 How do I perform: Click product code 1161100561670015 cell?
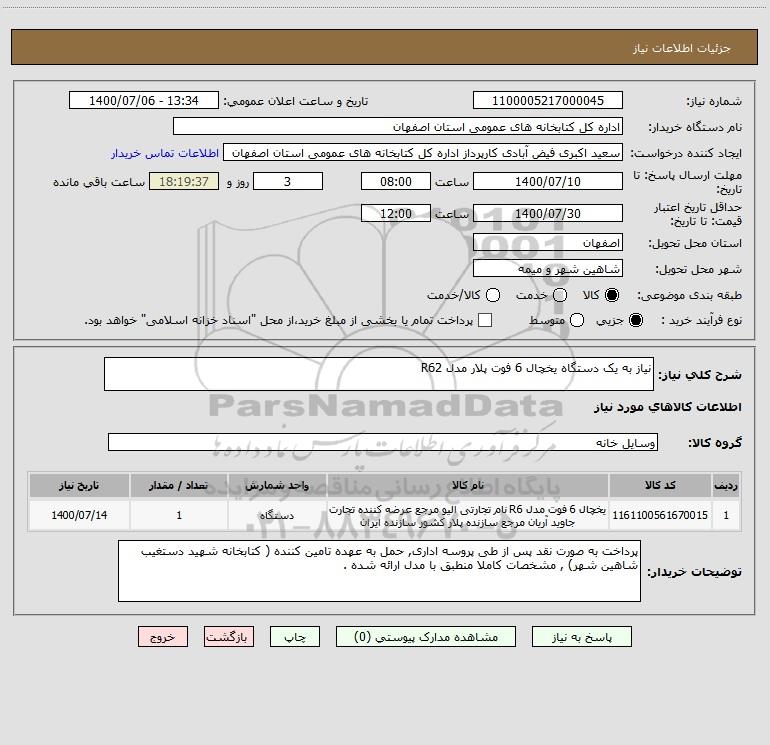click(x=660, y=515)
